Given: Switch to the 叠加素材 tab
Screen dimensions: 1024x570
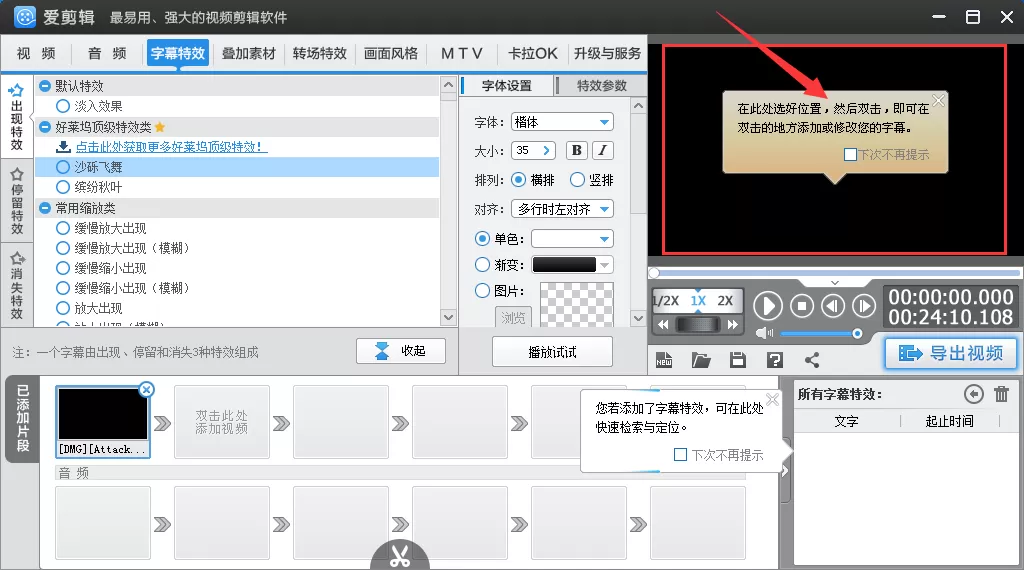Looking at the screenshot, I should 249,54.
